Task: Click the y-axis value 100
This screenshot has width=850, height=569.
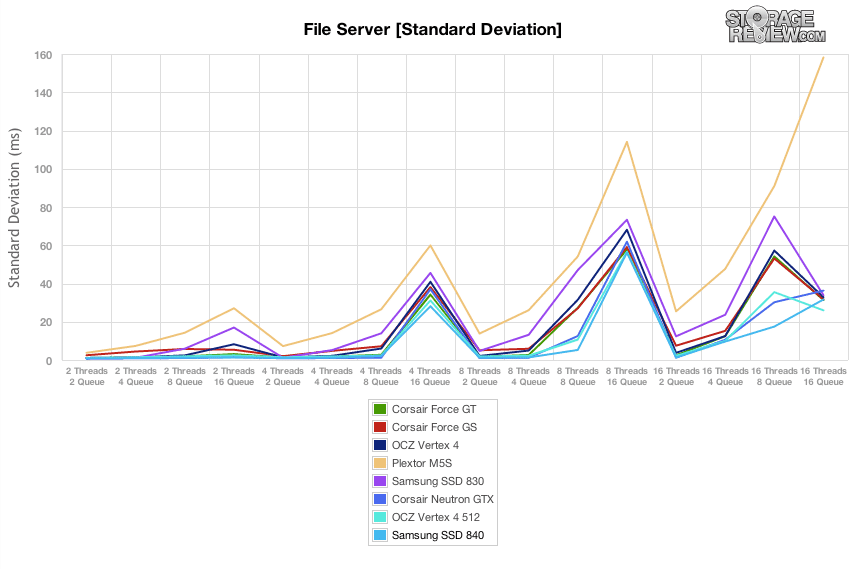Action: point(43,170)
